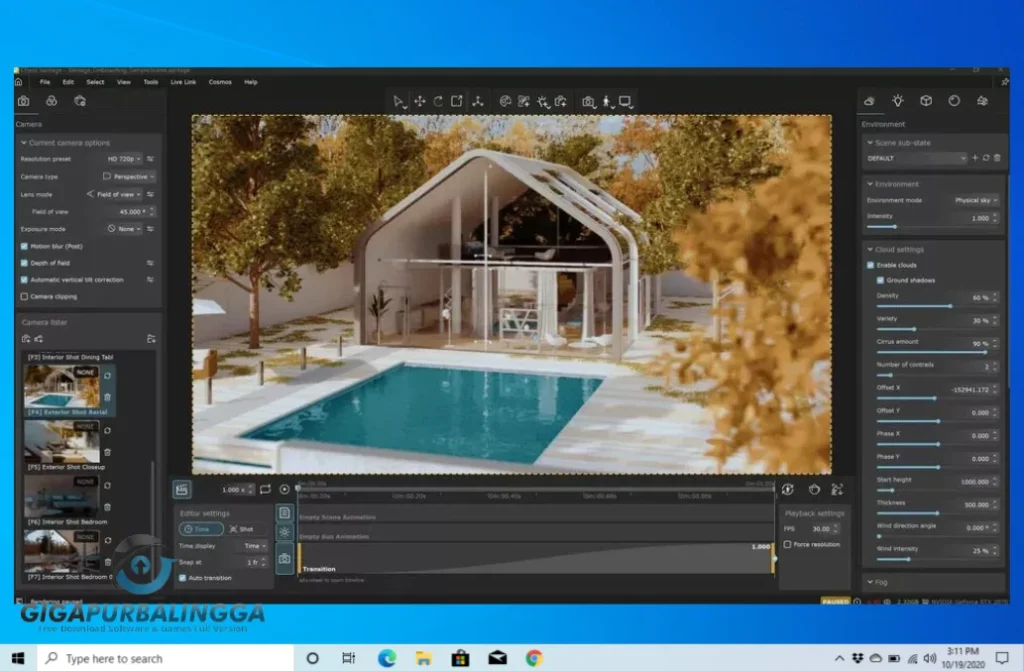Open the Cosmos menu

tap(220, 82)
